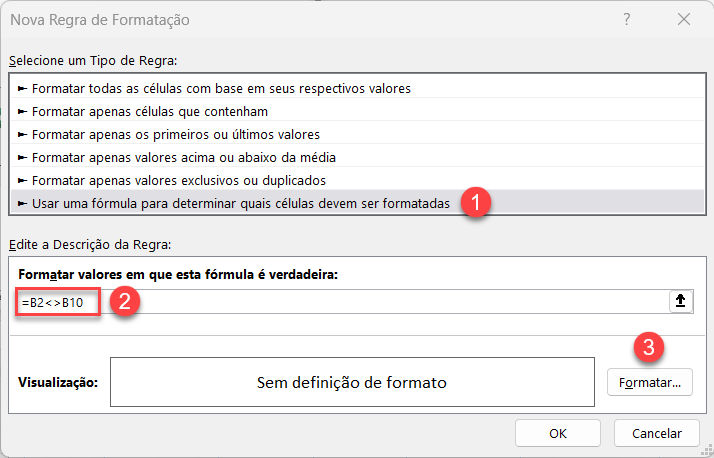Click the Cancelar button
This screenshot has height=458, width=714.
(657, 433)
